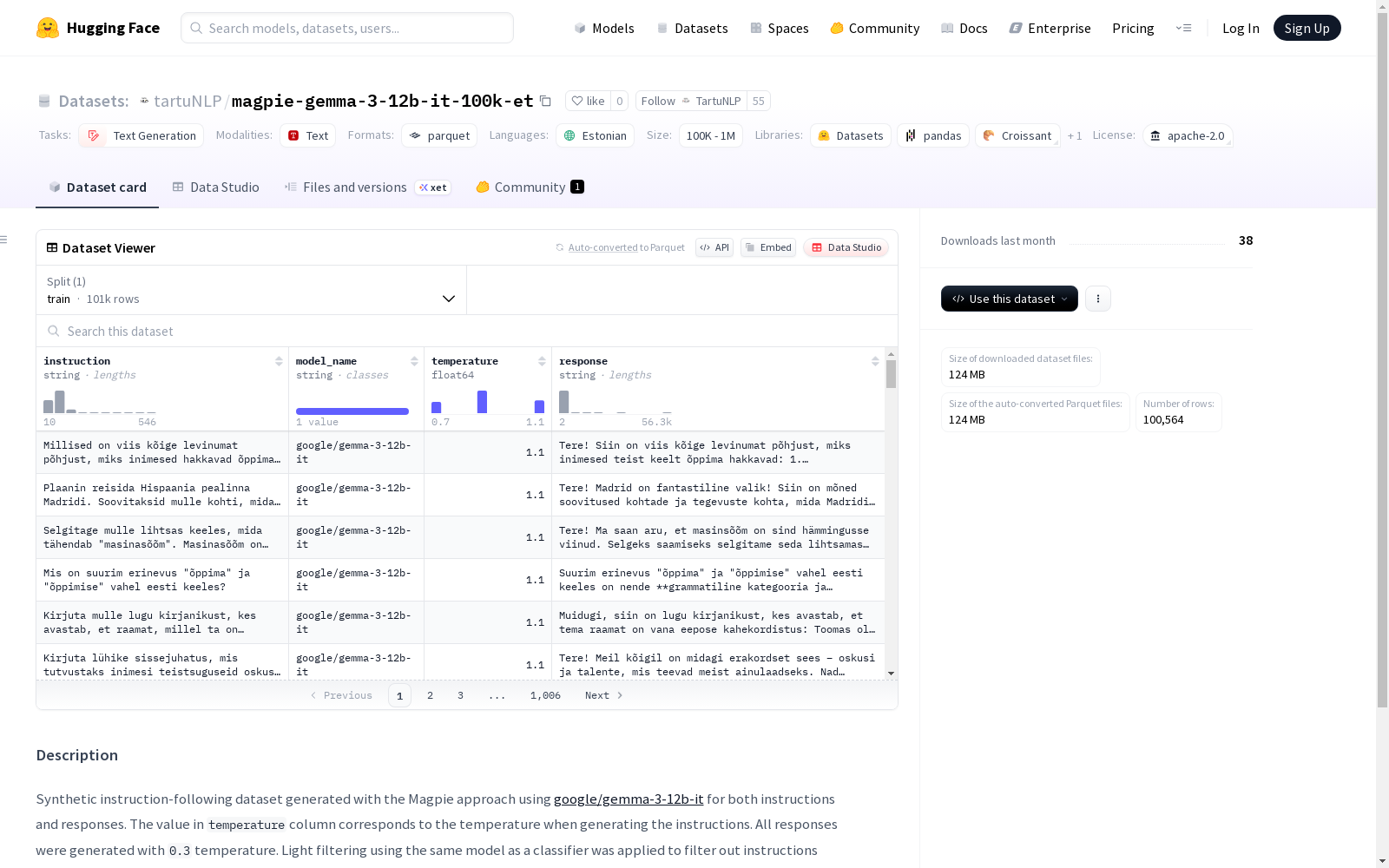Open Enterprise in the top navigation

[1050, 28]
